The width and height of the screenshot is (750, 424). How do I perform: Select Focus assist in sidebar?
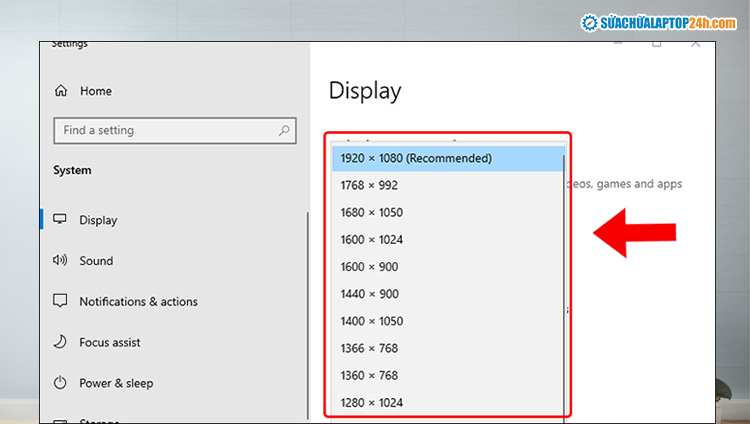click(x=110, y=342)
